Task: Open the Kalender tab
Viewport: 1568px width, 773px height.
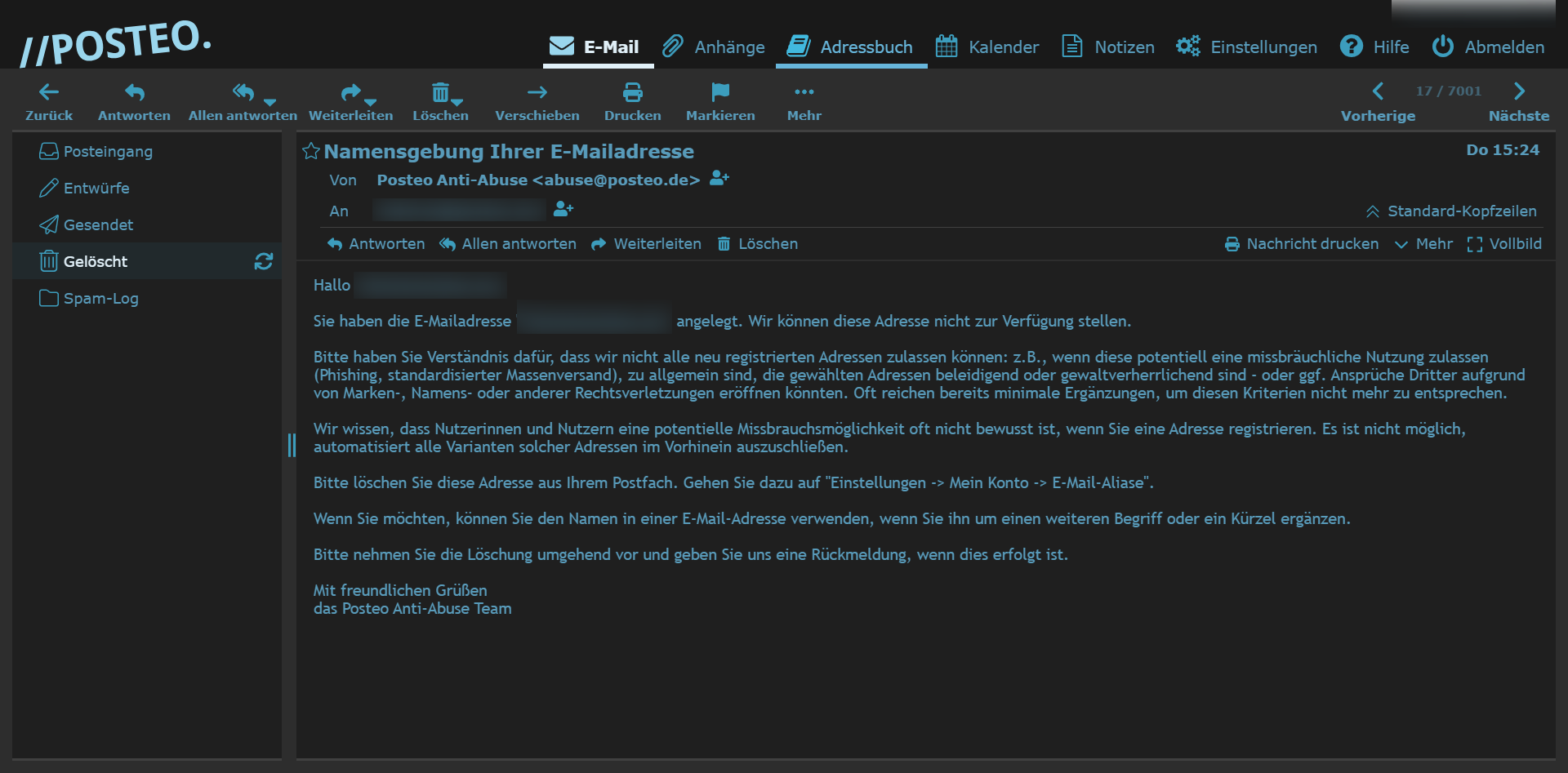Action: click(987, 47)
